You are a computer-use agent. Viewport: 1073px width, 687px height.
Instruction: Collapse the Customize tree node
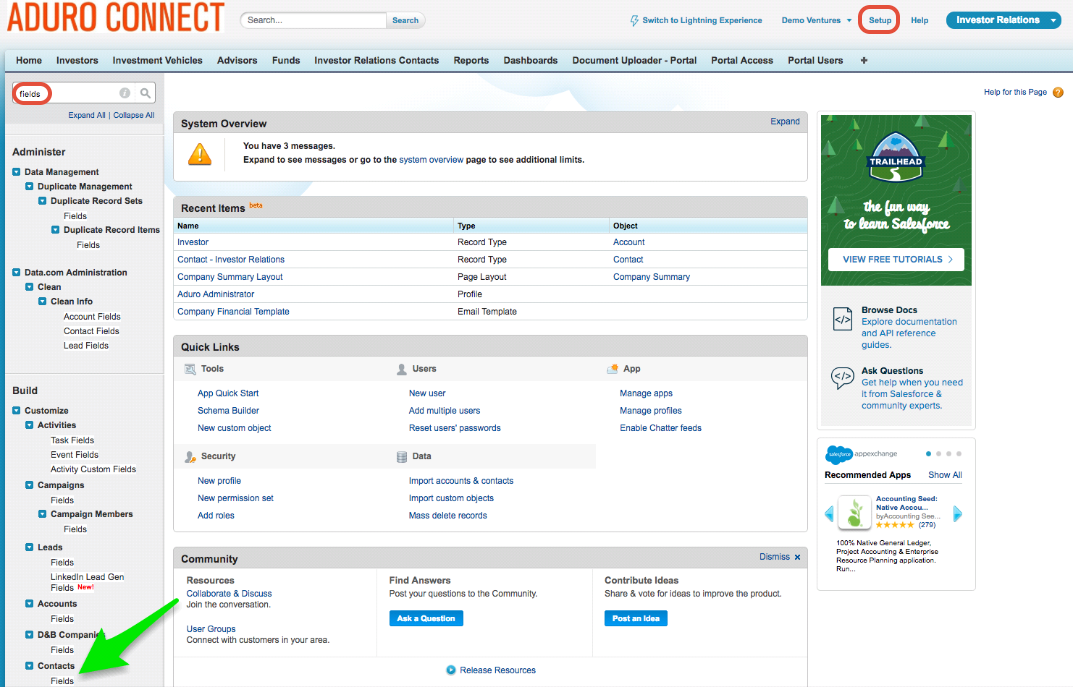tap(16, 411)
